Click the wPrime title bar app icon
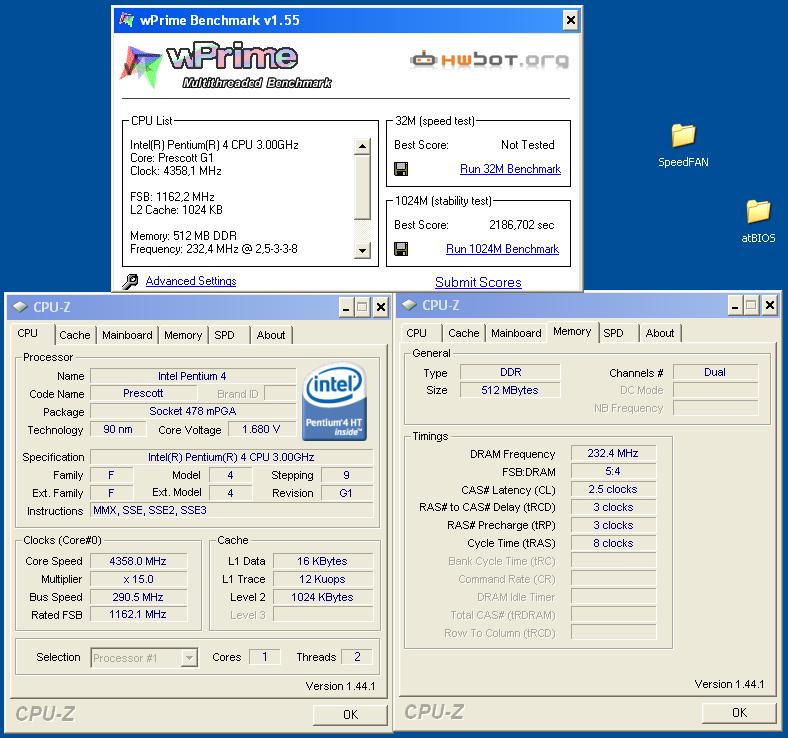This screenshot has height=738, width=788. click(126, 20)
